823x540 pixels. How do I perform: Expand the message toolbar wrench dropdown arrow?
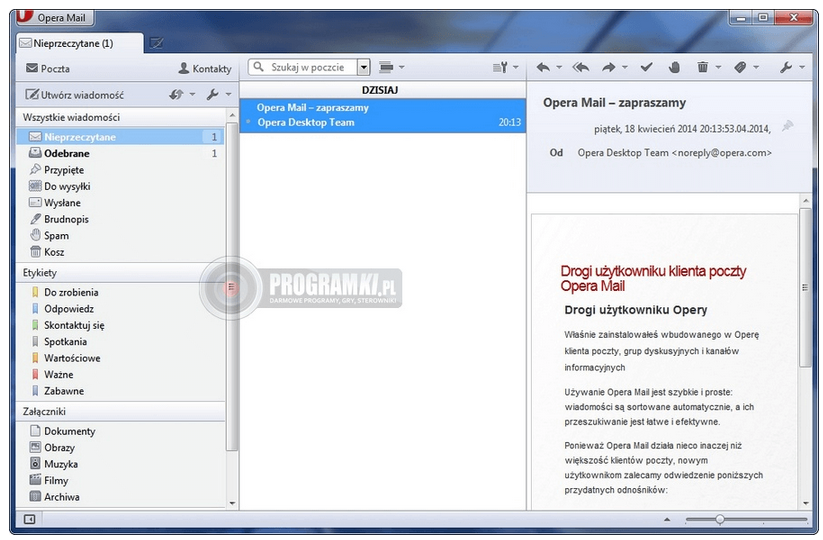pos(801,67)
